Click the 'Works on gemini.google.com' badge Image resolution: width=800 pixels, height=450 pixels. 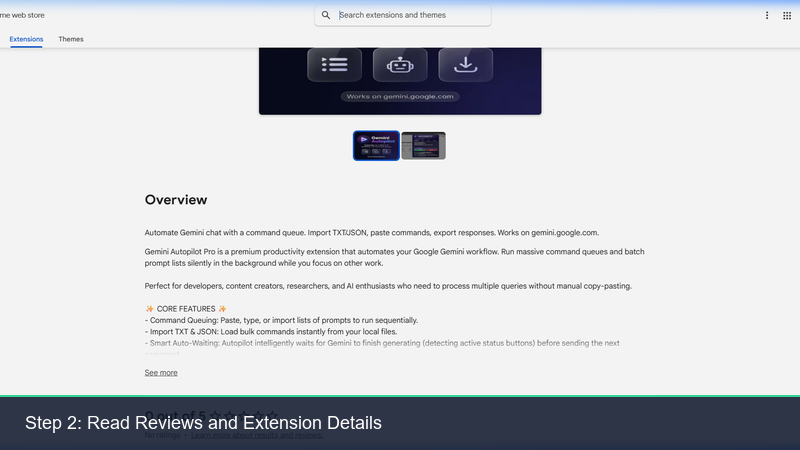coord(400,96)
